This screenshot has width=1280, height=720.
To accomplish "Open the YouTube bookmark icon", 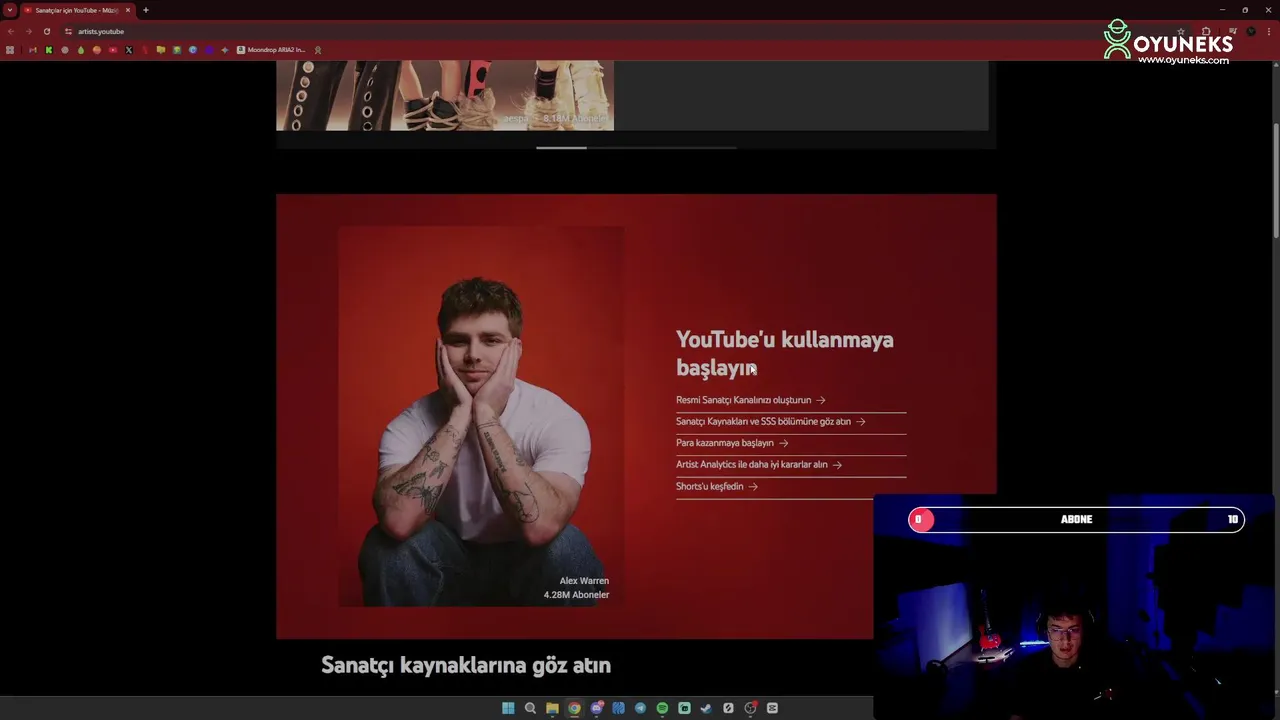I will pyautogui.click(x=113, y=50).
